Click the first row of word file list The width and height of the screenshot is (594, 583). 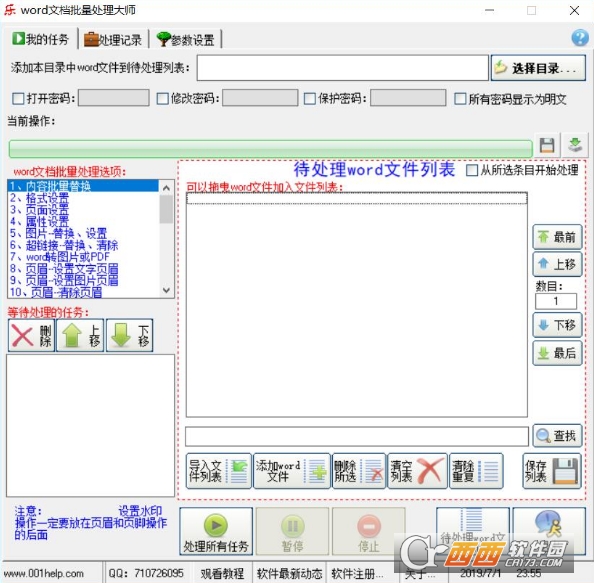tap(356, 198)
